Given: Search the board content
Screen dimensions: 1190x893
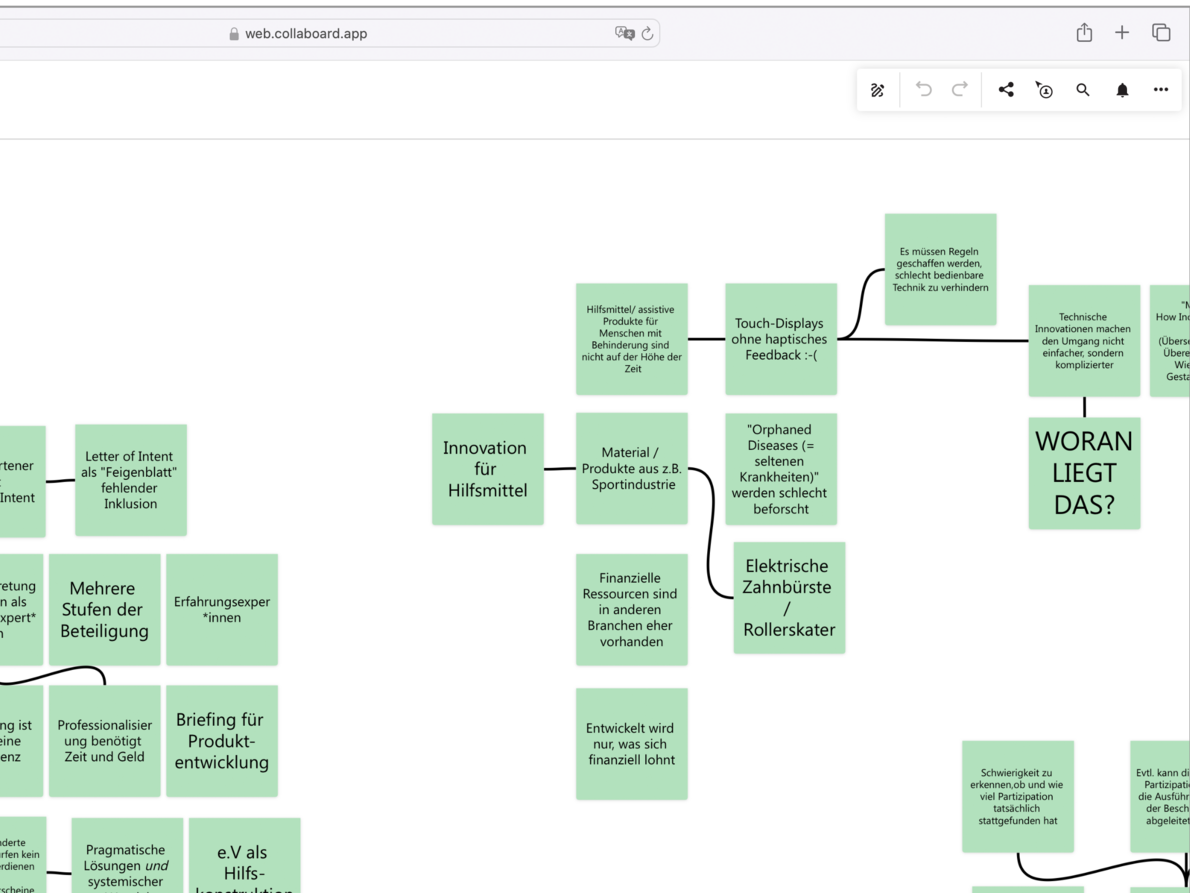Looking at the screenshot, I should [x=1082, y=90].
